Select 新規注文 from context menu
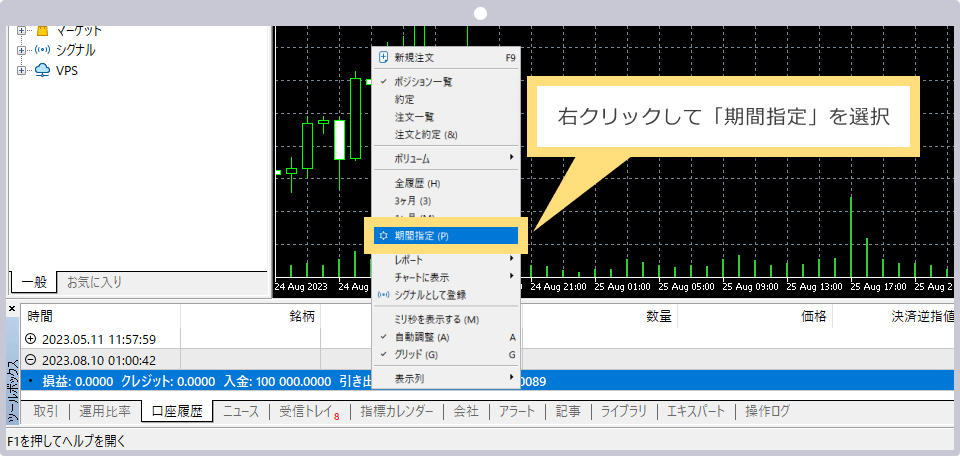Image resolution: width=960 pixels, height=456 pixels. pyautogui.click(x=446, y=58)
